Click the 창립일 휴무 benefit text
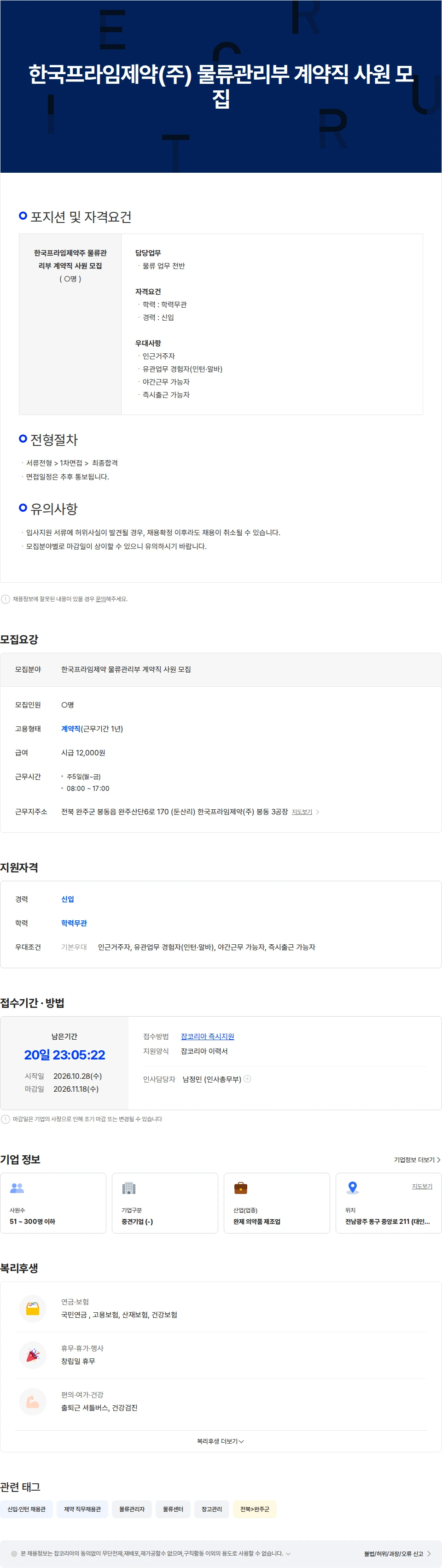Screen dimensions: 442x1568 click(78, 1360)
